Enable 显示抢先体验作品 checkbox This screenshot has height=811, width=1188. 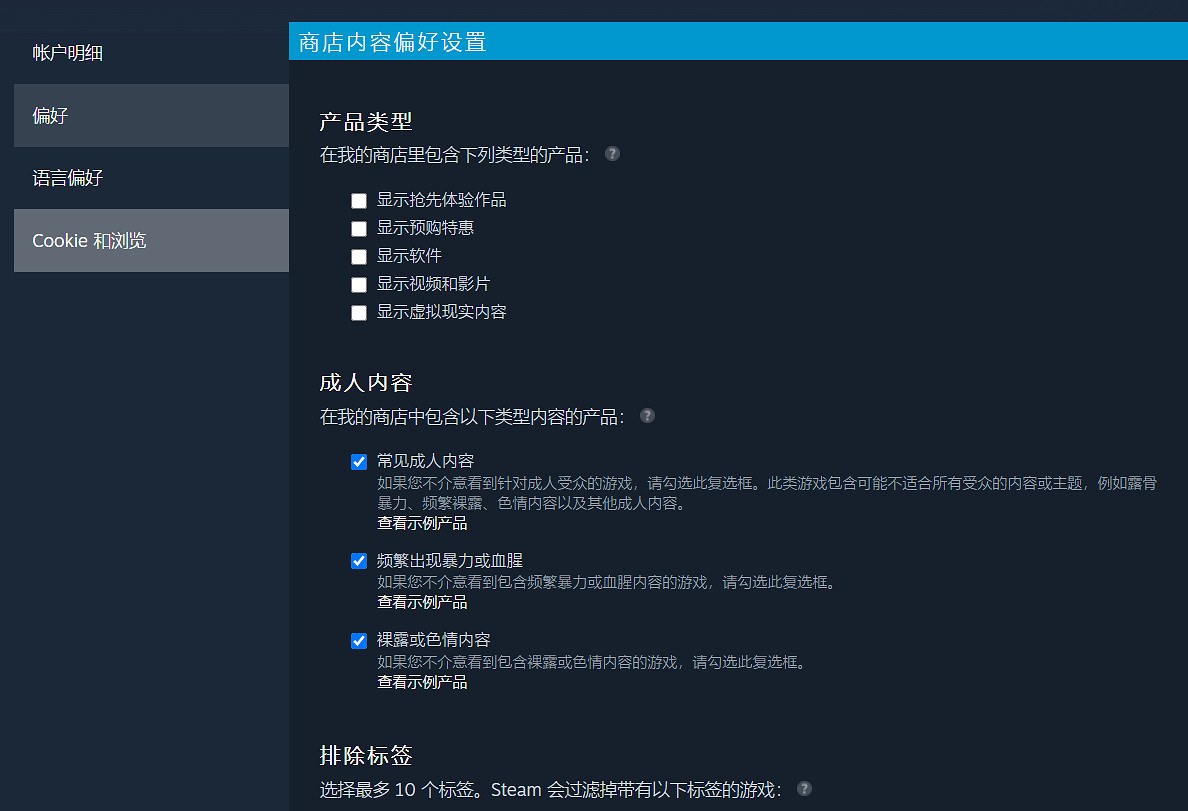[x=359, y=201]
